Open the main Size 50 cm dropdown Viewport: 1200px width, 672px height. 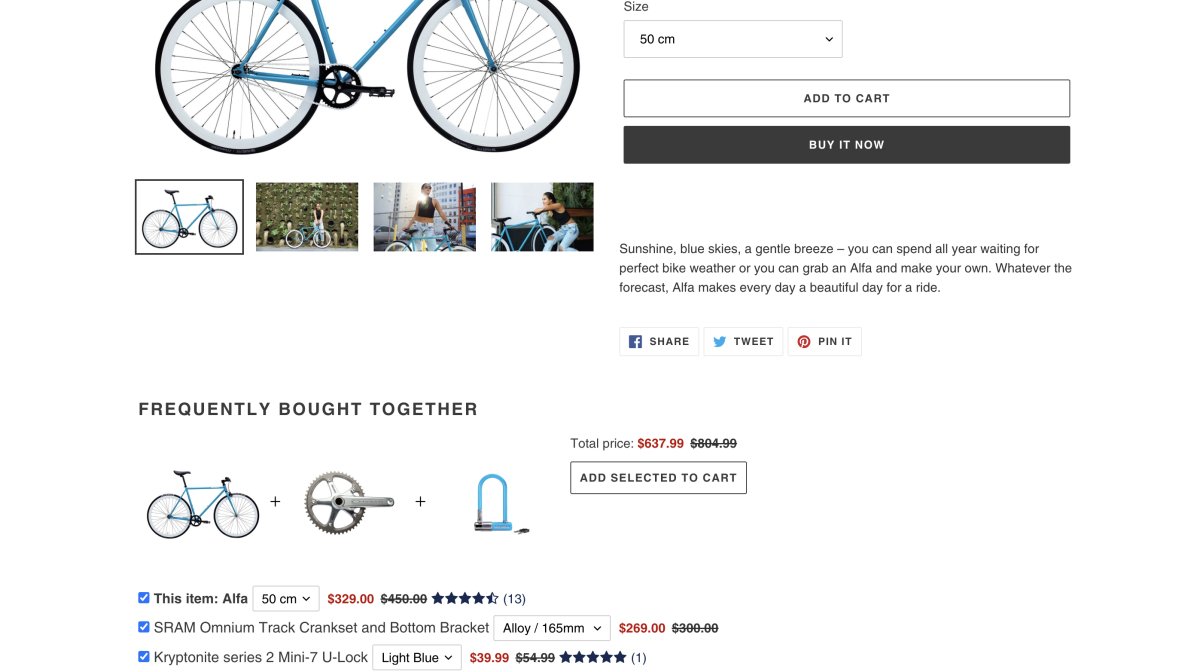tap(733, 39)
